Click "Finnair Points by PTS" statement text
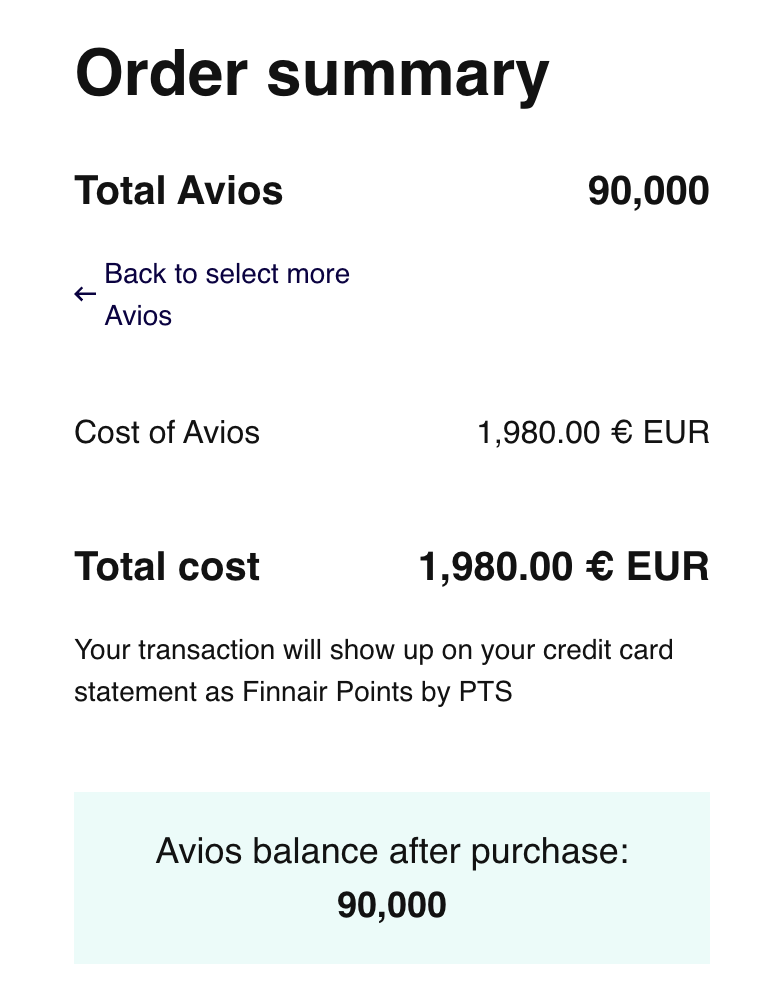The image size is (758, 990). [x=377, y=691]
